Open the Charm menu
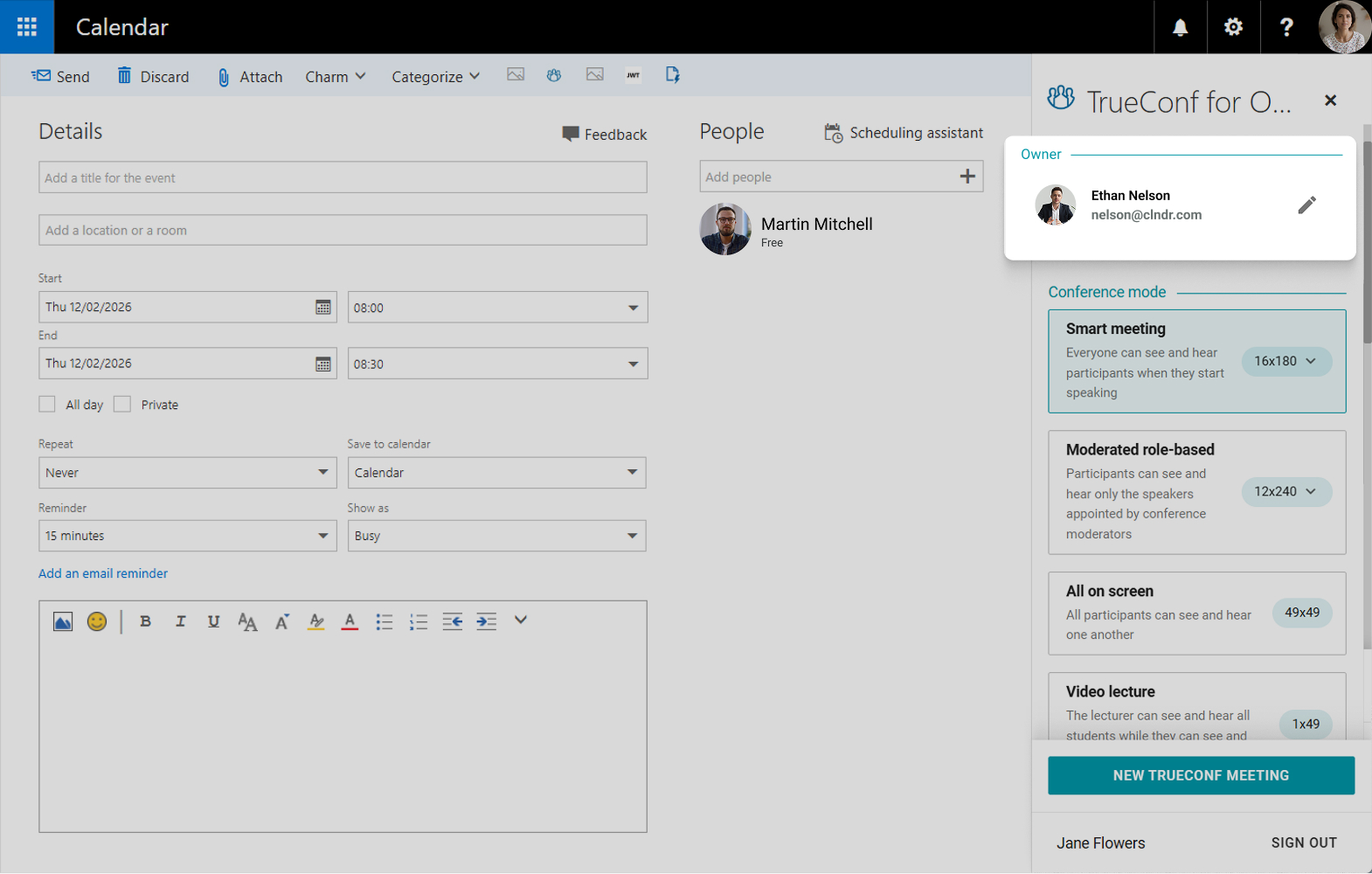This screenshot has width=1372, height=874. [335, 77]
